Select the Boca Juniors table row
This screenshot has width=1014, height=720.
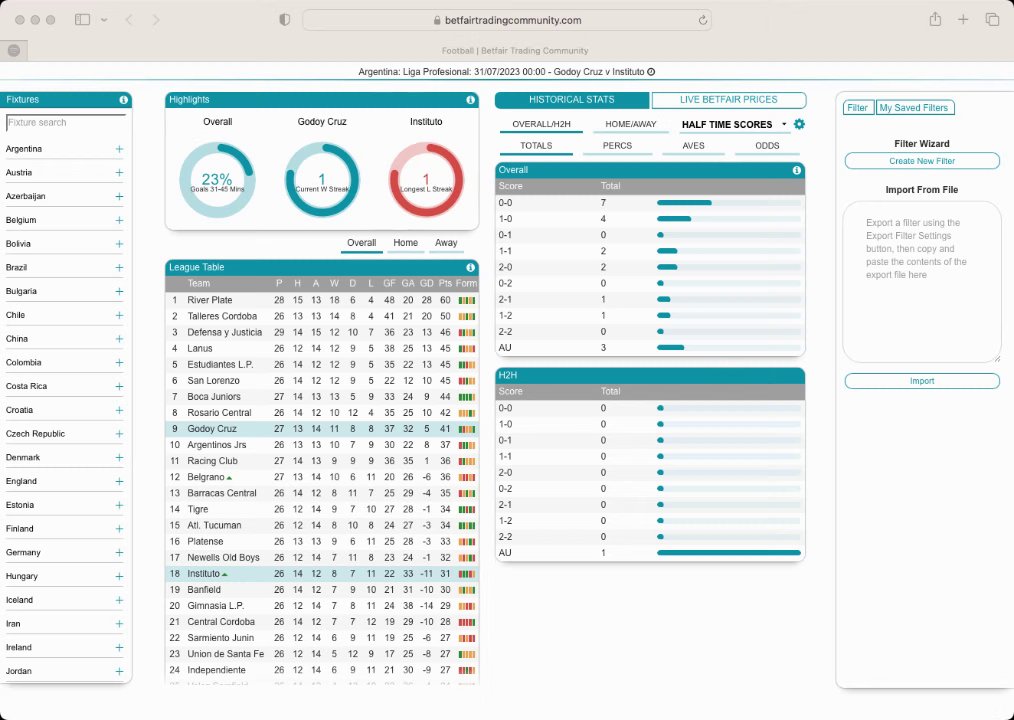pyautogui.click(x=322, y=397)
